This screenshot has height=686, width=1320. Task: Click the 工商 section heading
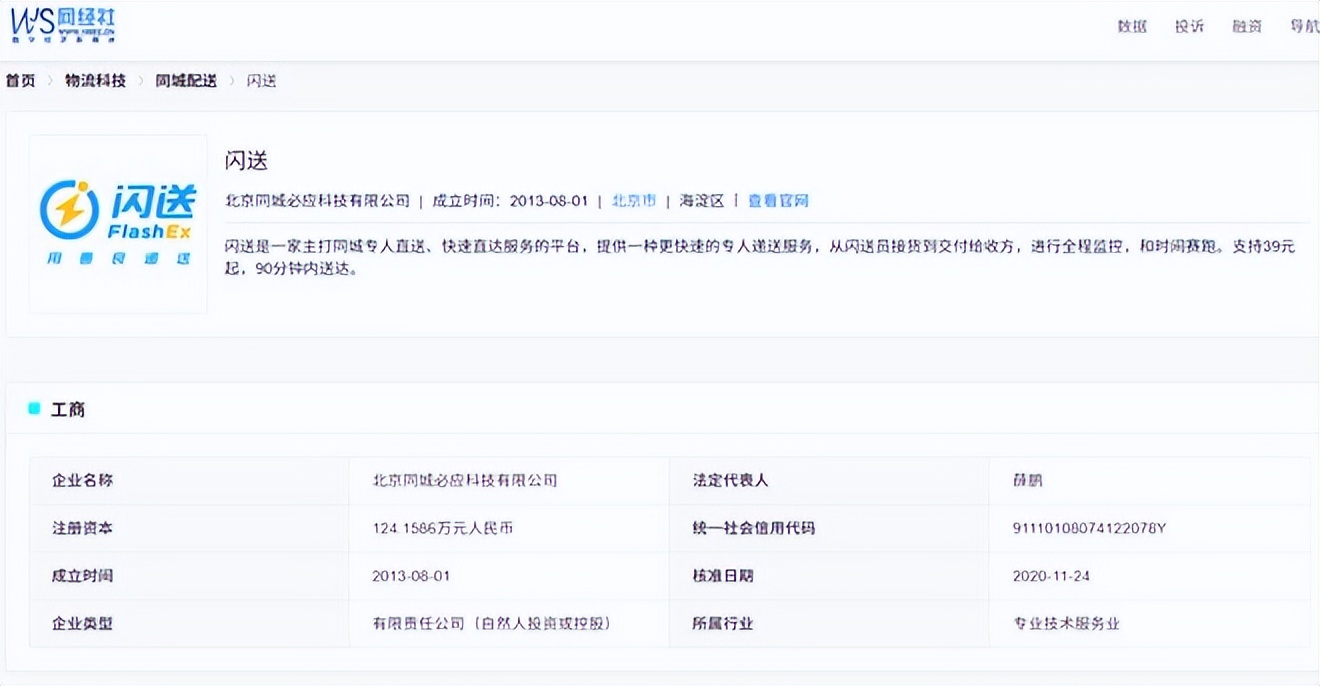pyautogui.click(x=68, y=409)
